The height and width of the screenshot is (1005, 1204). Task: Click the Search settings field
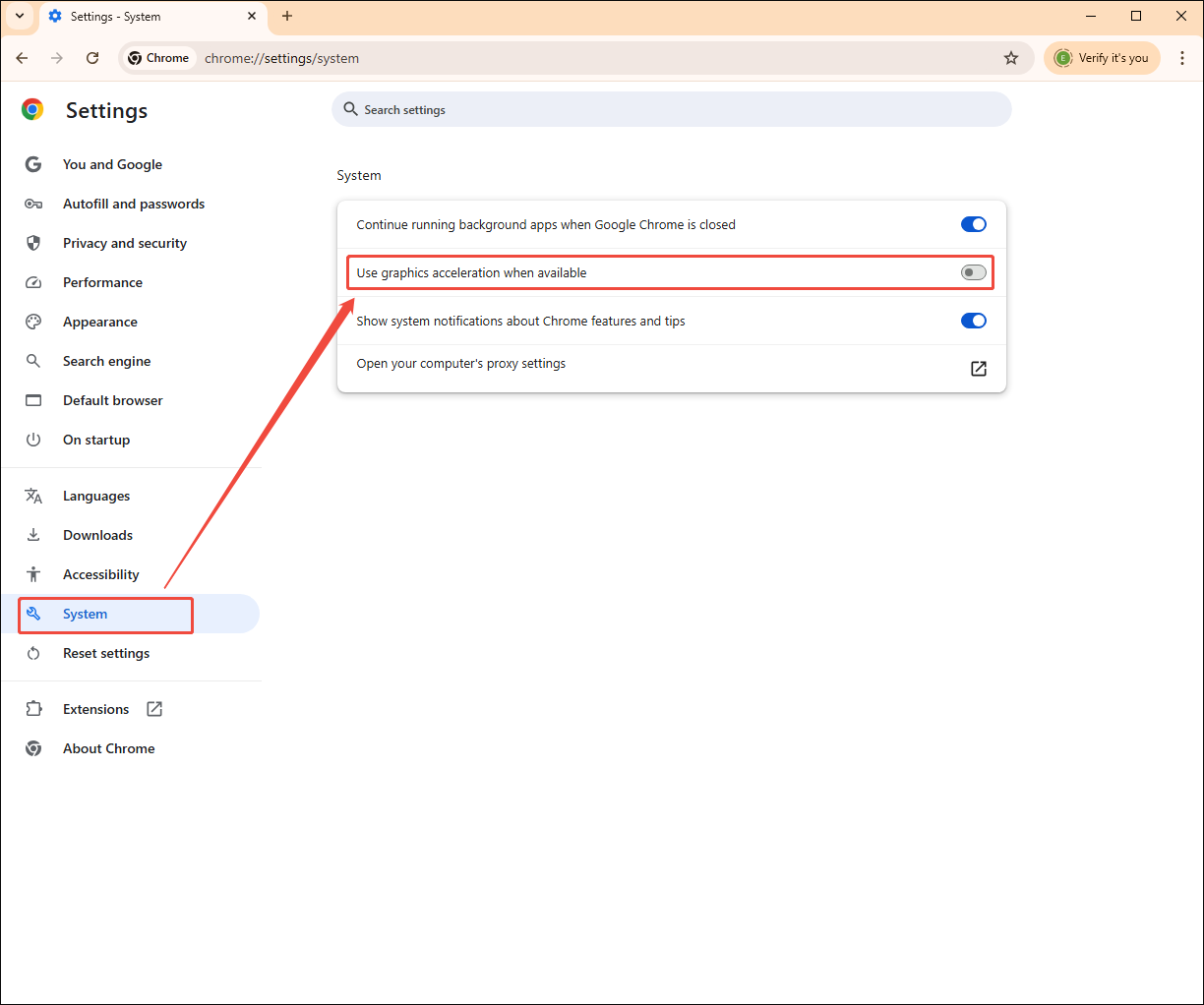(671, 109)
